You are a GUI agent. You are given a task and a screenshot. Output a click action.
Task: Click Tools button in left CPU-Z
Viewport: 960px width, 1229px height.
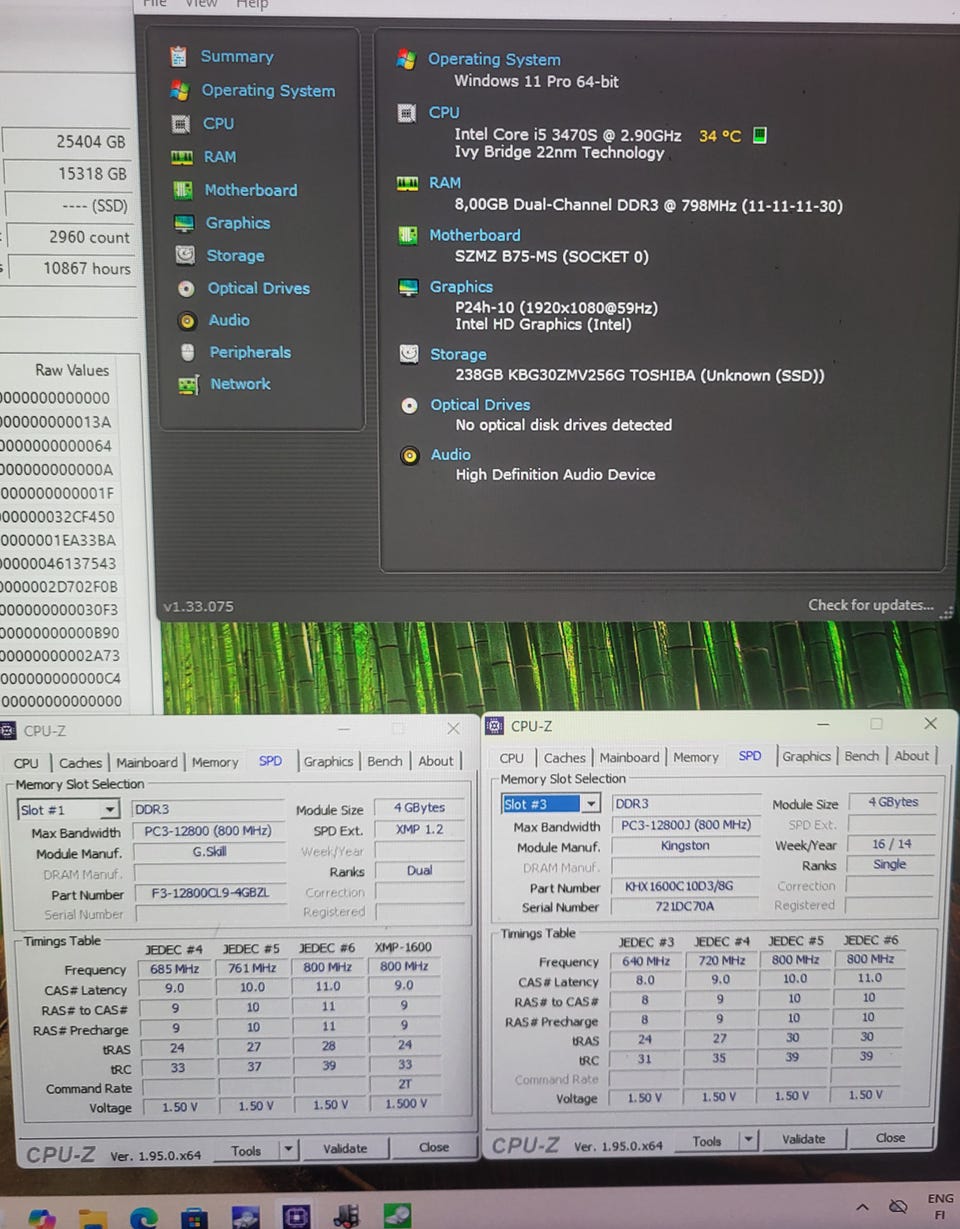tap(246, 1151)
